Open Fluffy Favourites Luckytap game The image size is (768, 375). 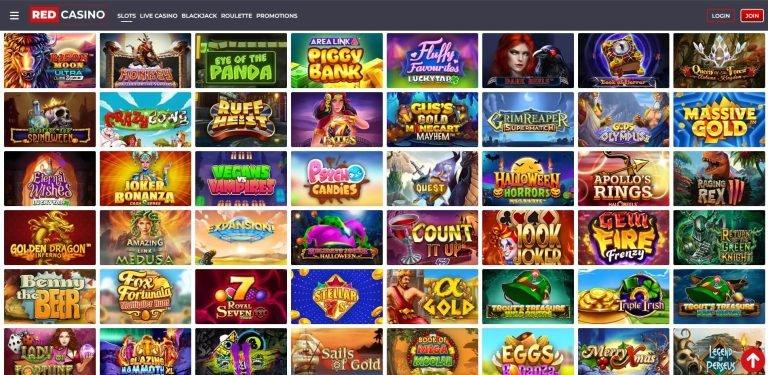[432, 61]
